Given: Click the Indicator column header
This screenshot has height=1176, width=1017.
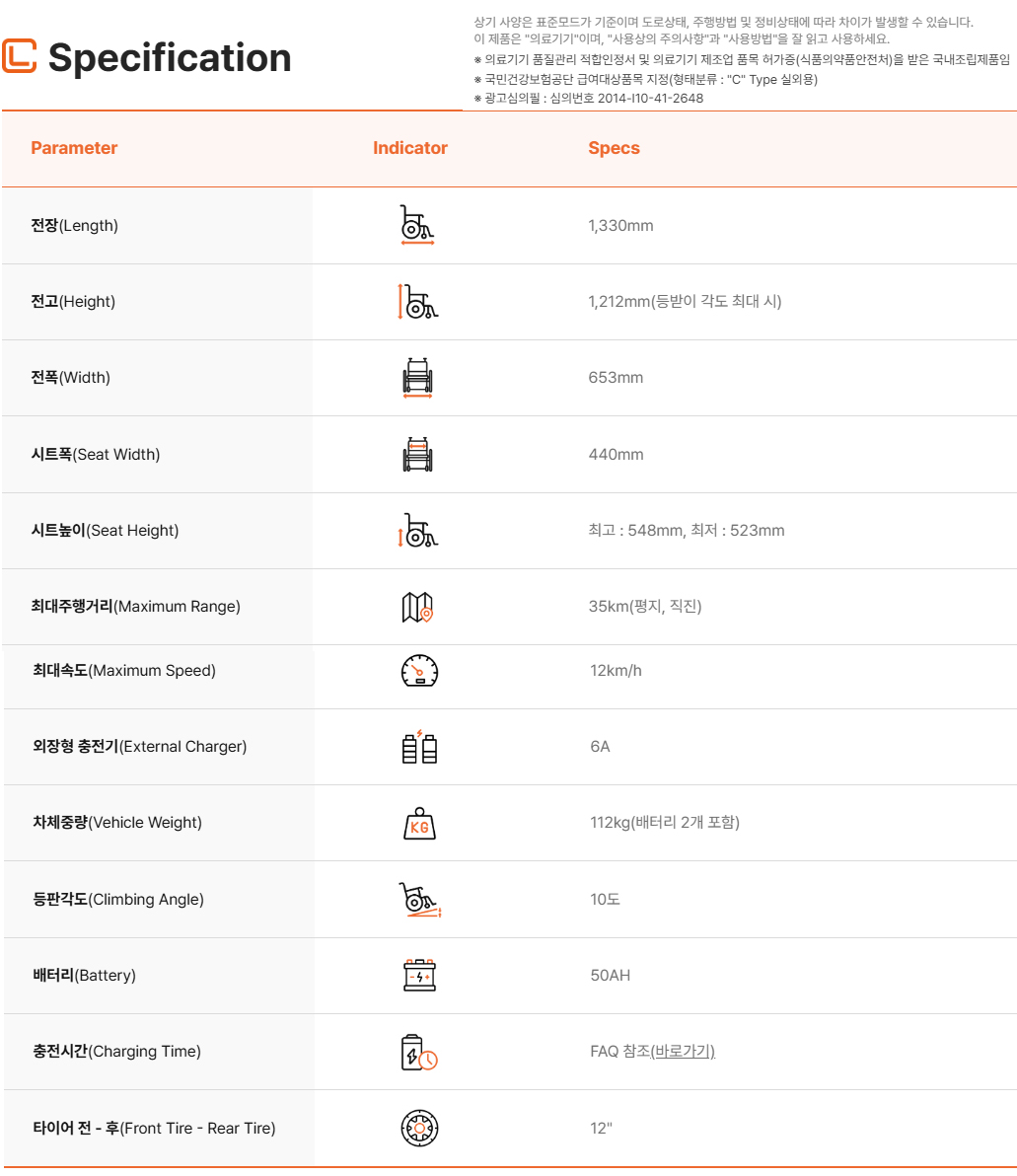Looking at the screenshot, I should tap(410, 148).
